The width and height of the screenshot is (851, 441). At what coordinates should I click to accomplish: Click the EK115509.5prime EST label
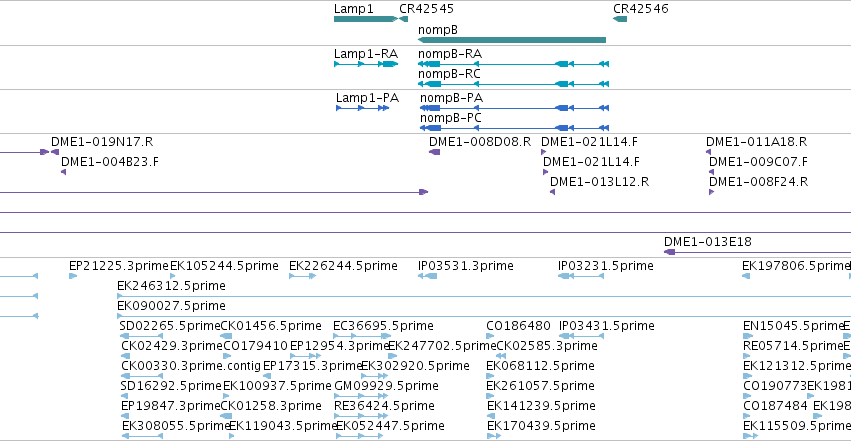tap(797, 426)
